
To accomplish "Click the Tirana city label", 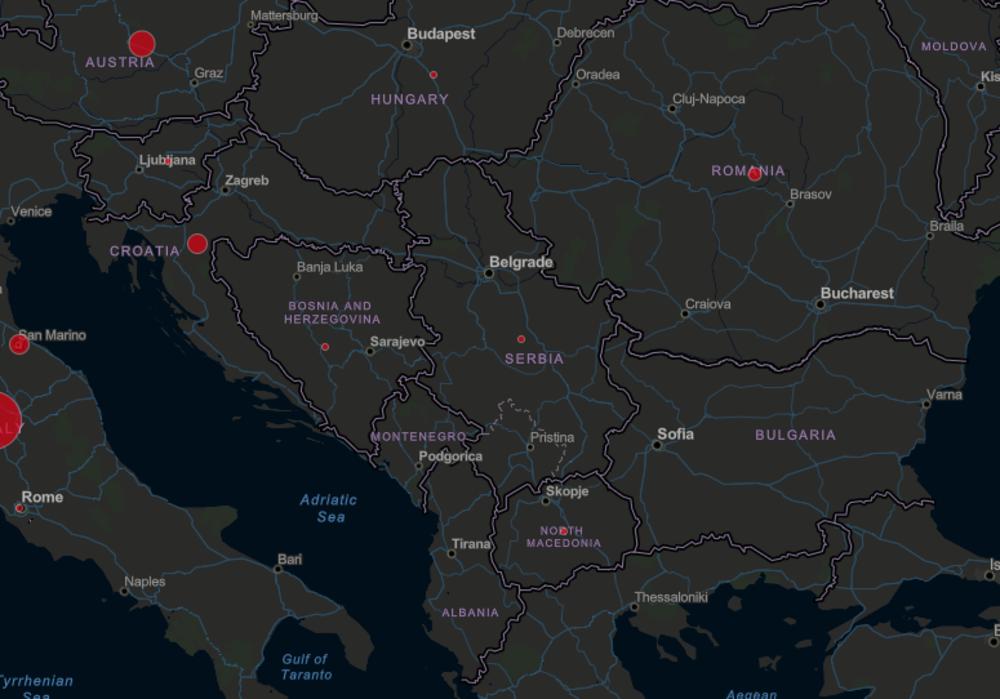I will 471,544.
